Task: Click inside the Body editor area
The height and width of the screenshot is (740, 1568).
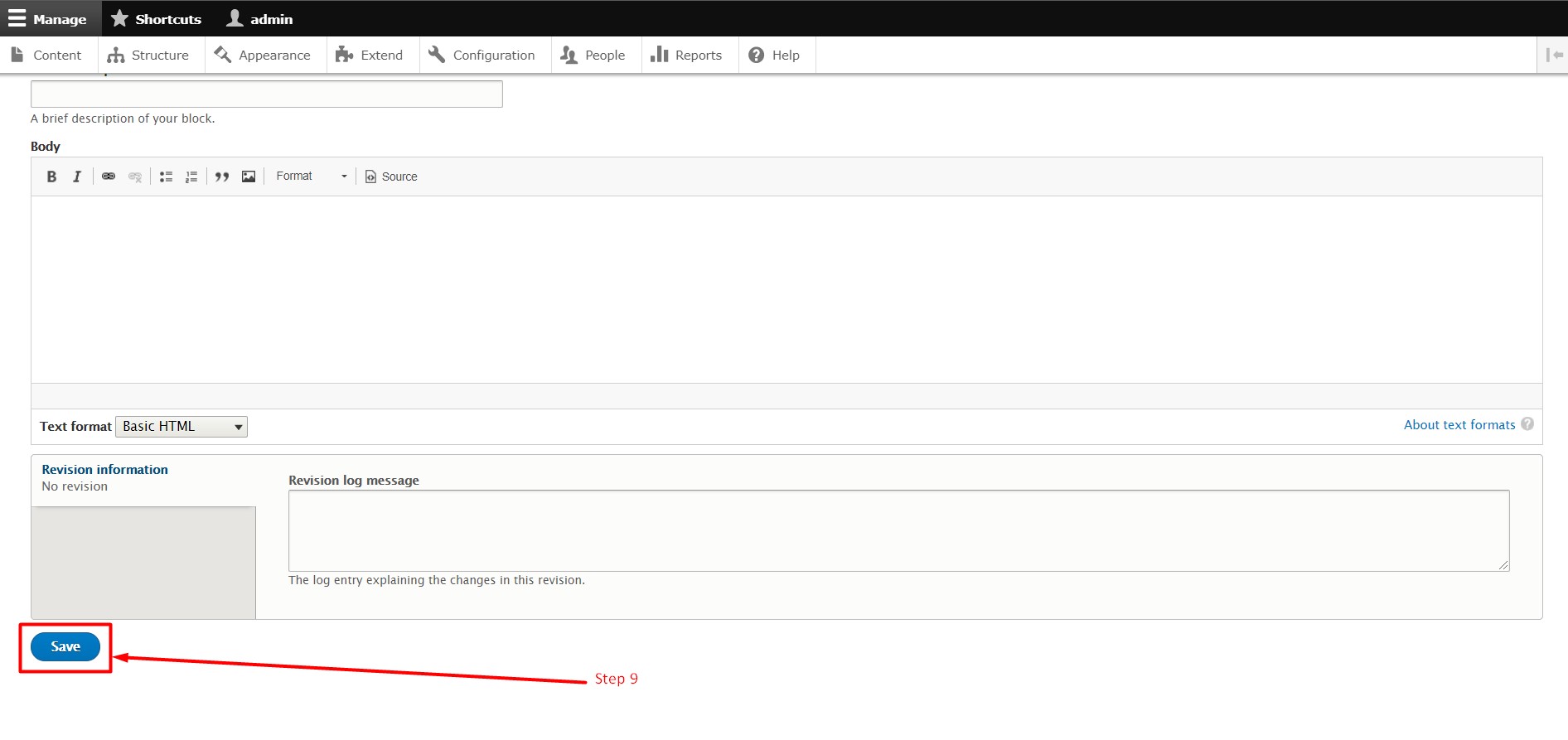Action: [x=786, y=289]
